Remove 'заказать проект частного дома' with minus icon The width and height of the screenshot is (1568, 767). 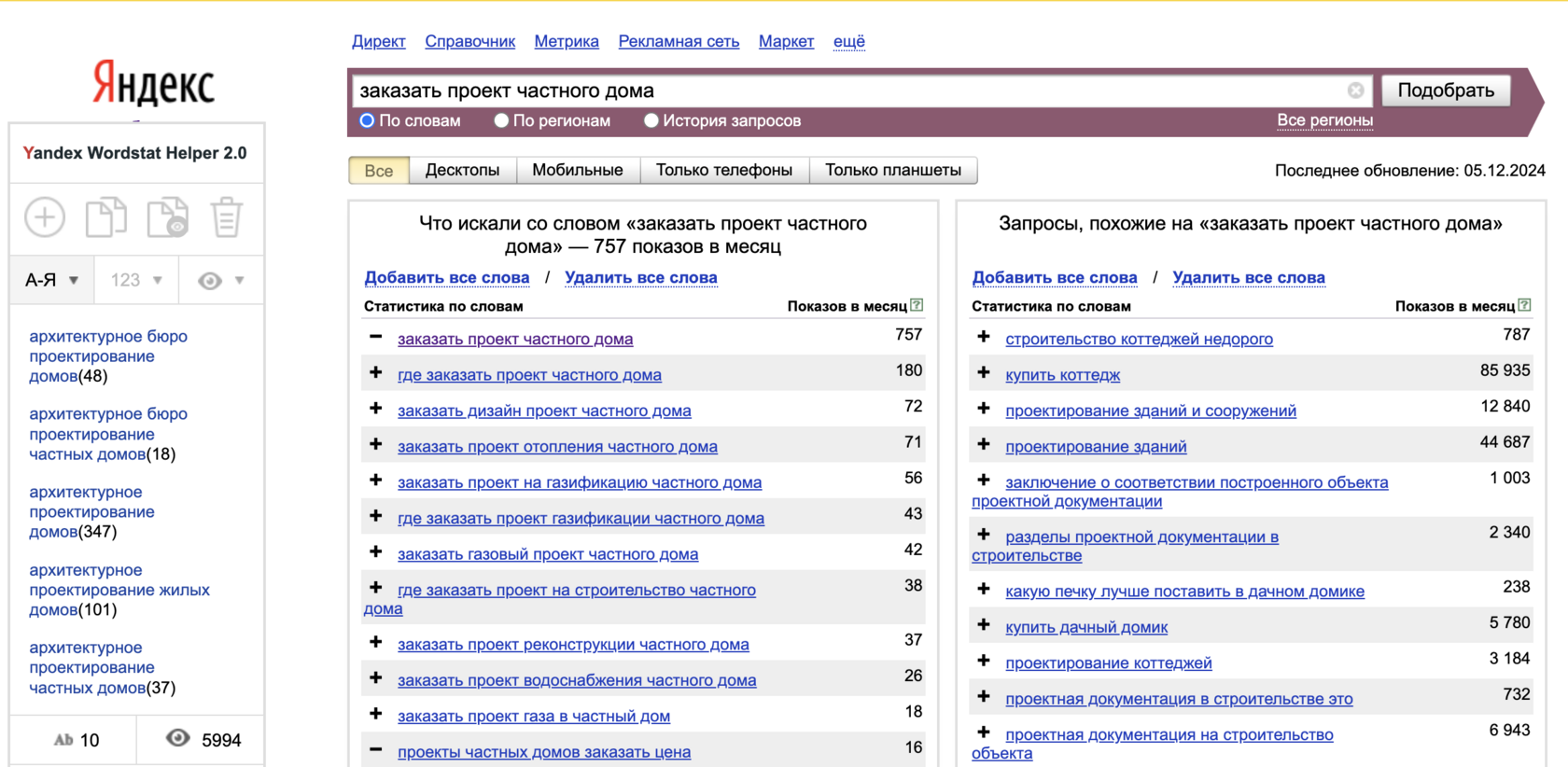pos(375,337)
